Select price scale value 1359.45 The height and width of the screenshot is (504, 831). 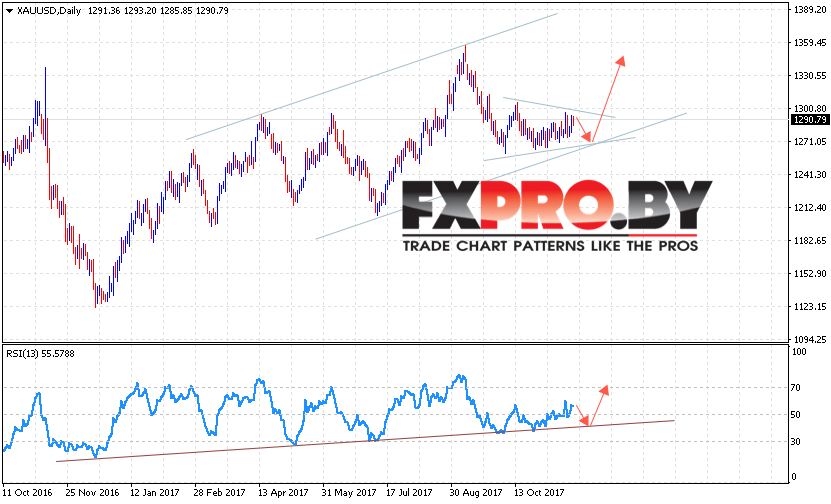pos(809,42)
